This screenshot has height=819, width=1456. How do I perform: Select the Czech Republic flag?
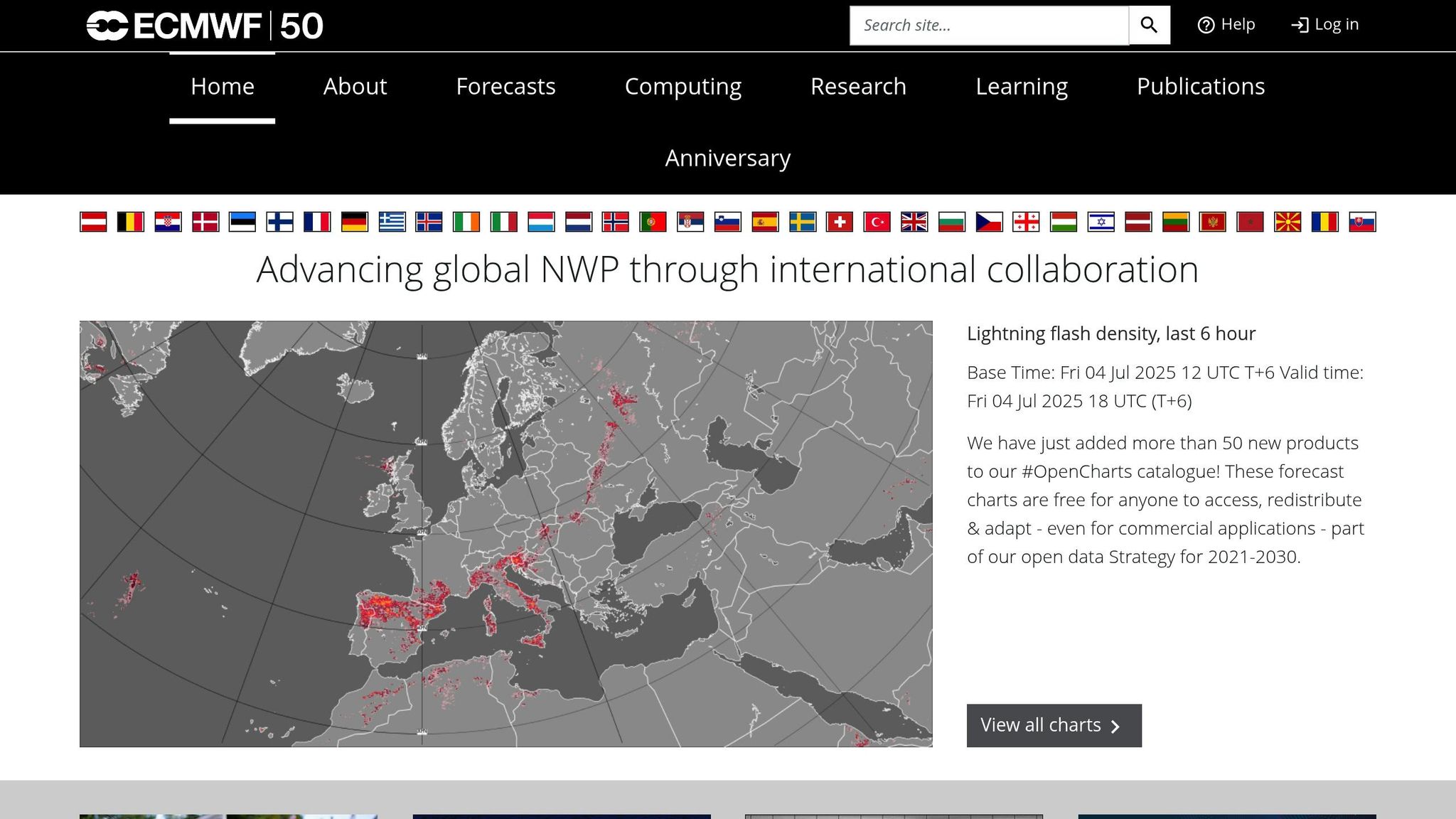click(x=989, y=222)
